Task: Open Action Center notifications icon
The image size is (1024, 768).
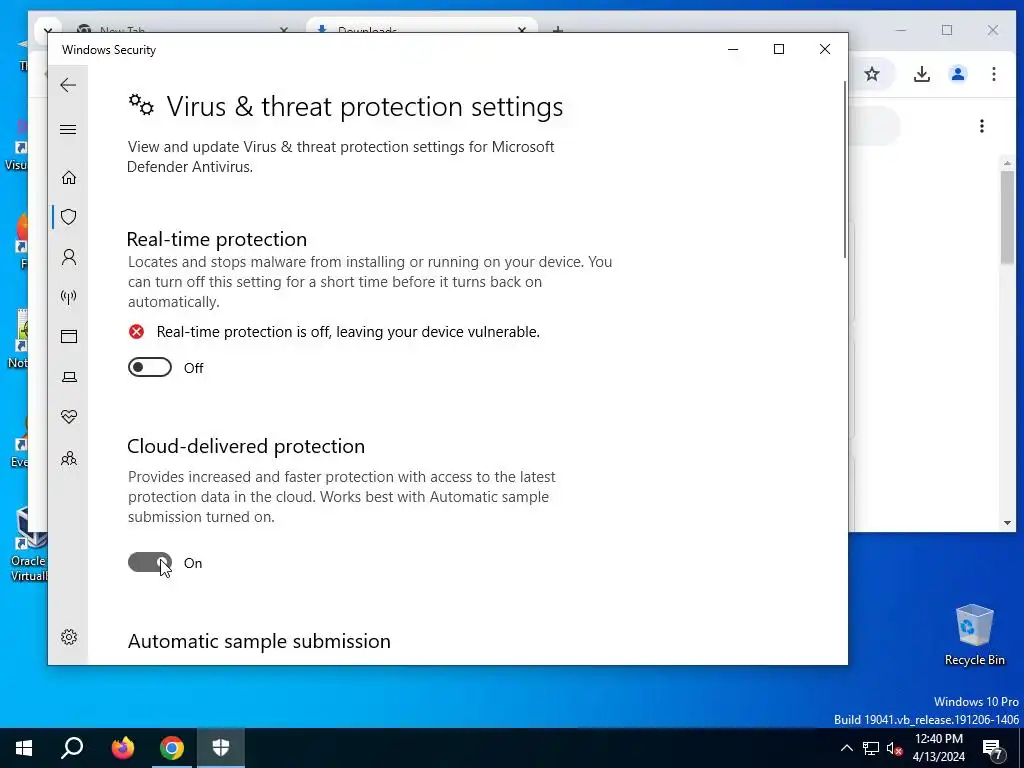Action: click(992, 748)
